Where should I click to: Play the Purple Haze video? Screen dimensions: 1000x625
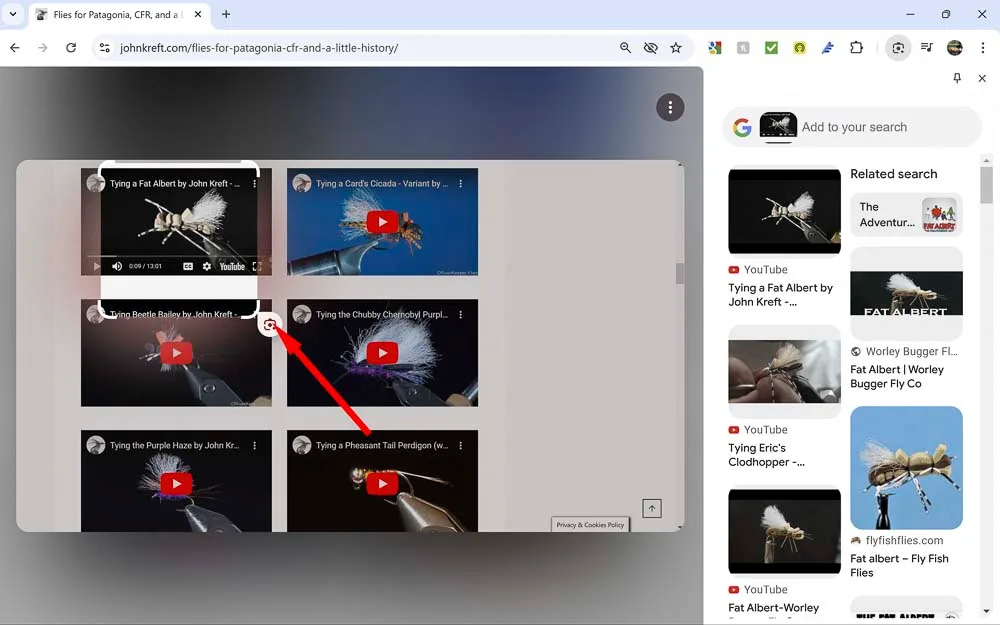tap(177, 483)
